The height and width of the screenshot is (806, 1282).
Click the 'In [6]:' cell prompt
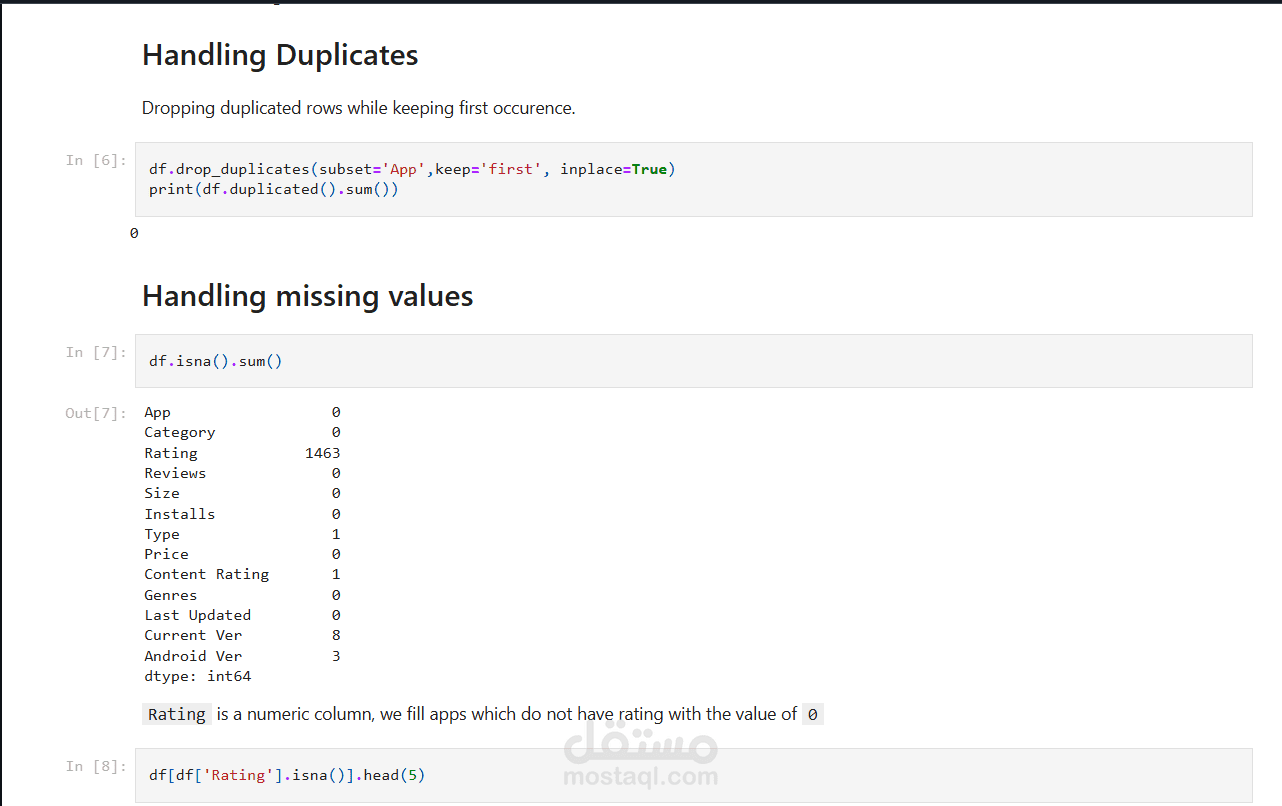(x=96, y=160)
